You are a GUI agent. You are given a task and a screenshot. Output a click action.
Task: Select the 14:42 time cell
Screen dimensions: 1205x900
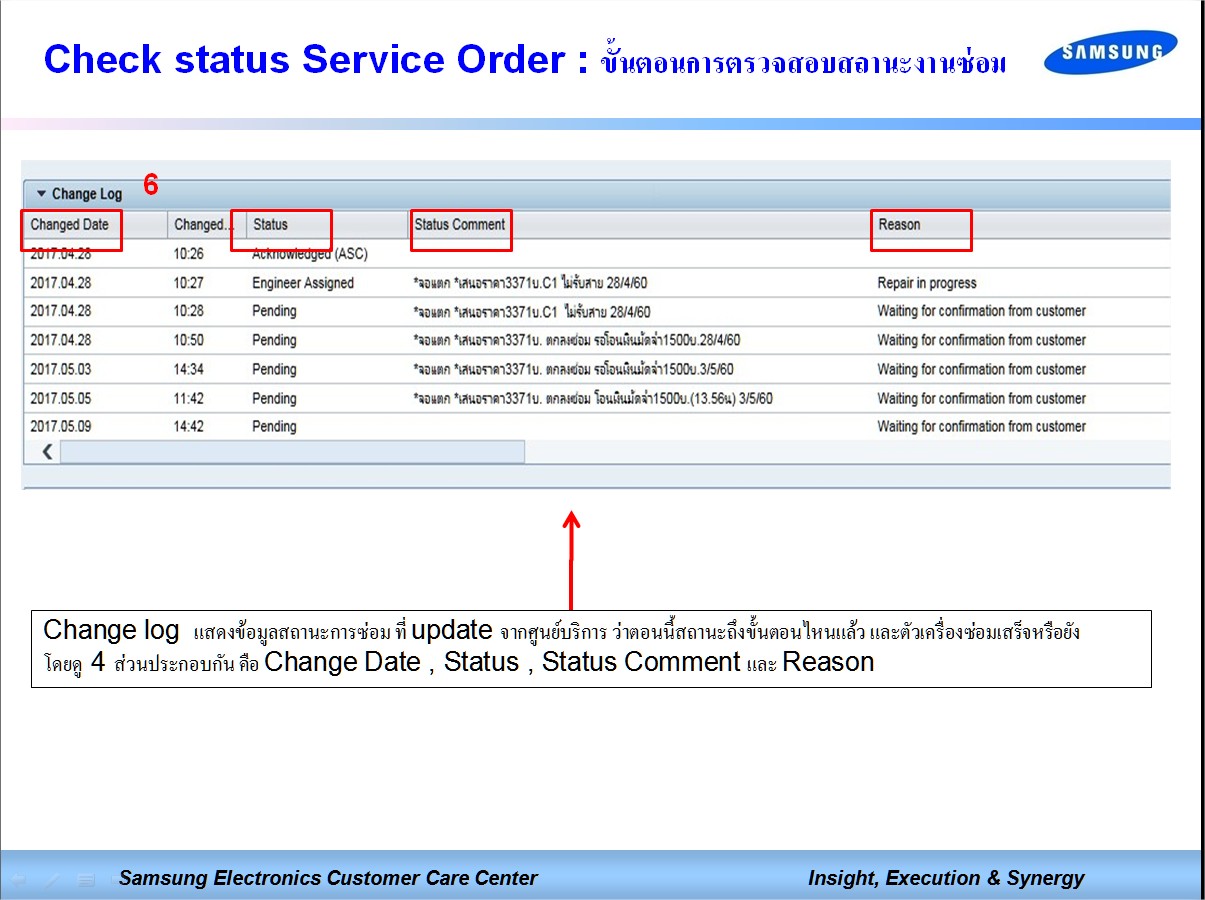click(x=188, y=426)
